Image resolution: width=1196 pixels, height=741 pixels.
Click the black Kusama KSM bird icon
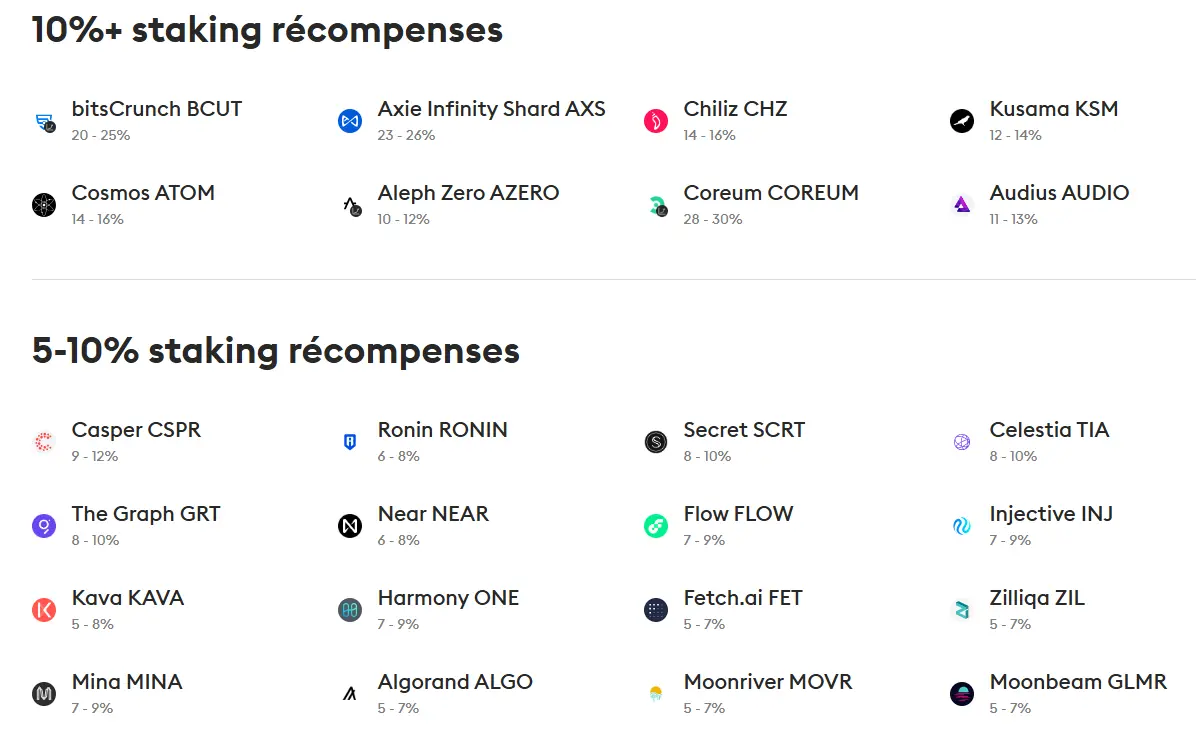click(x=962, y=121)
